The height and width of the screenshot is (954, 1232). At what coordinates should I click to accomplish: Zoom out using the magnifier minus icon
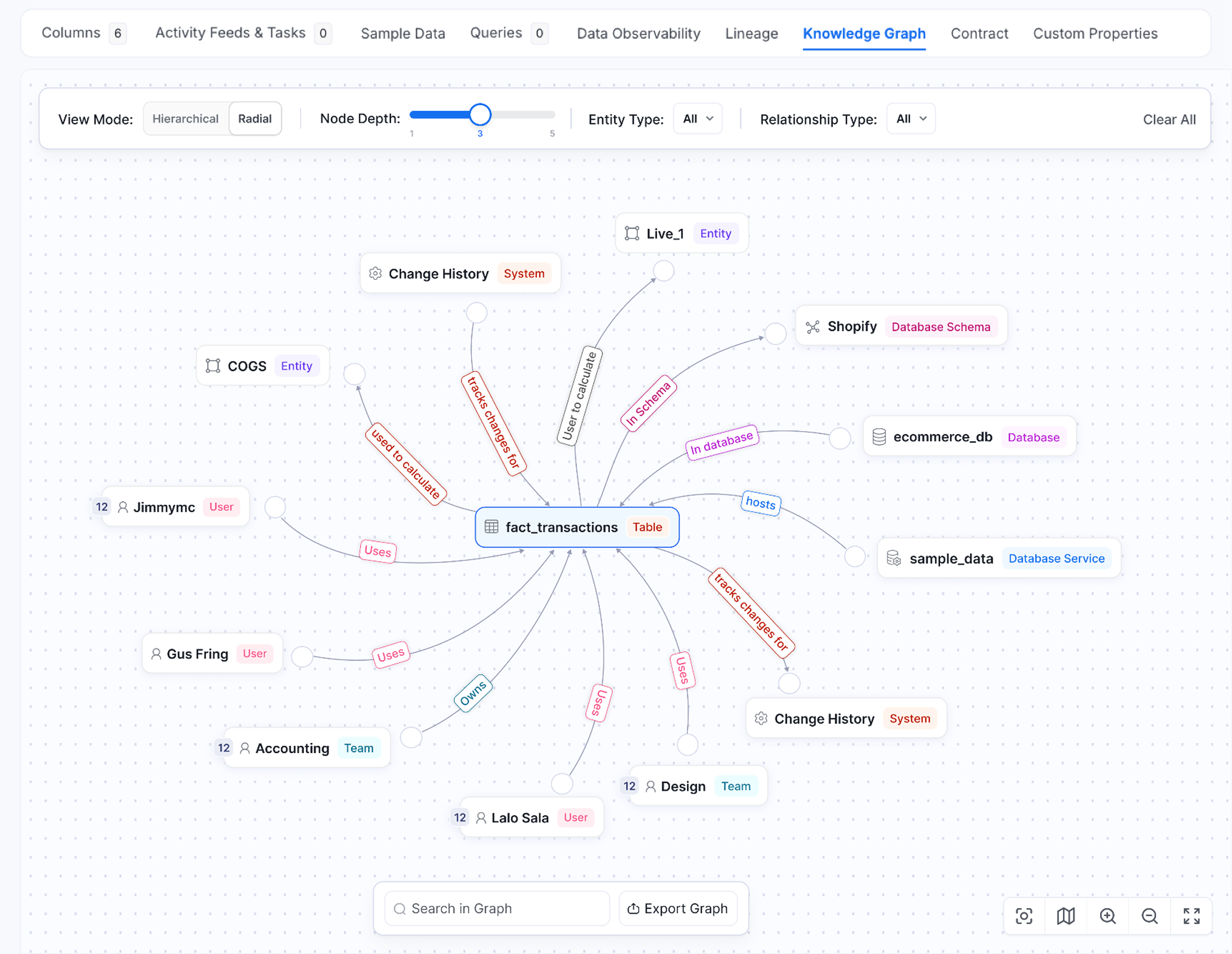click(x=1149, y=916)
